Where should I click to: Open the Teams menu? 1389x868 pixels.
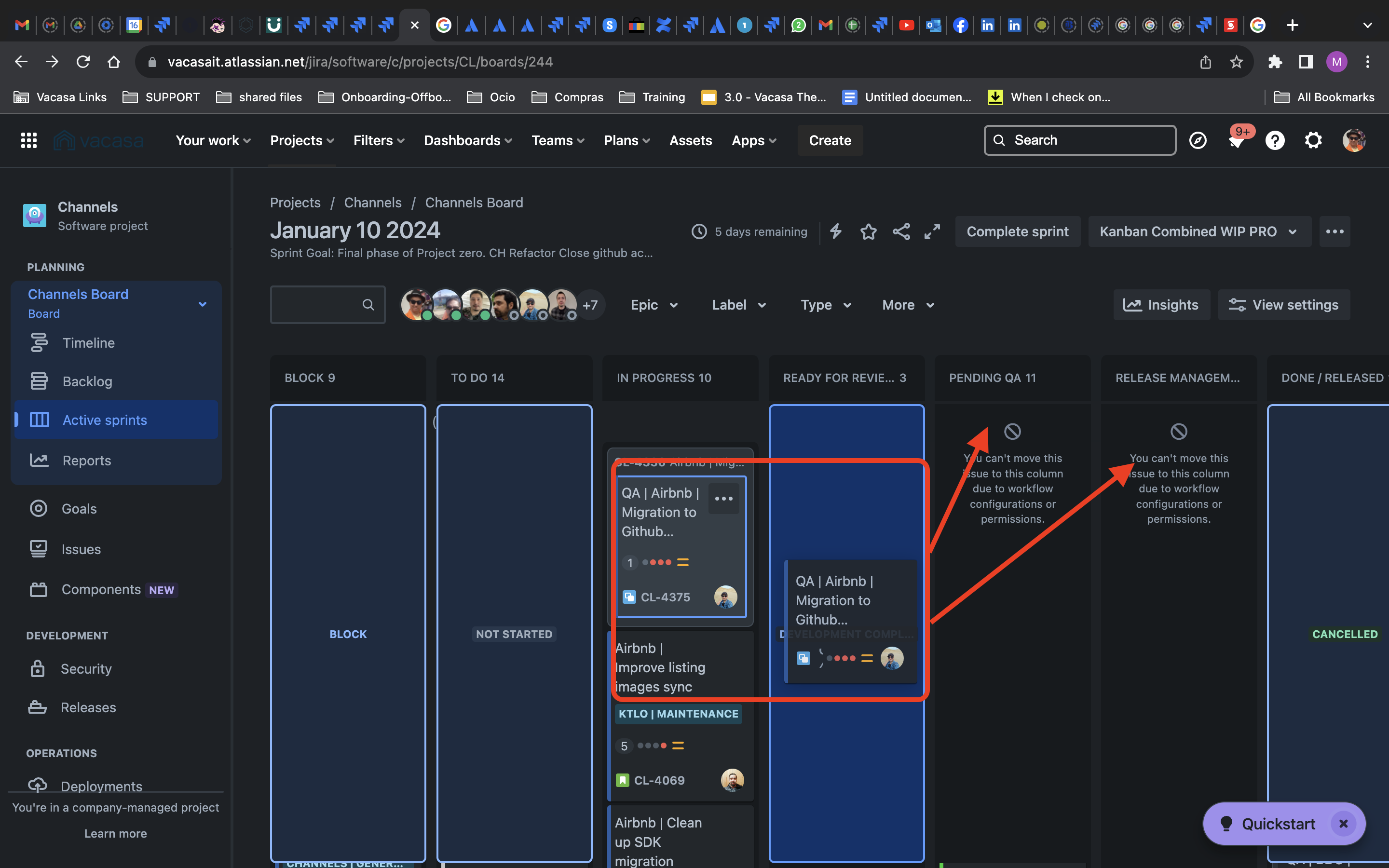click(558, 140)
